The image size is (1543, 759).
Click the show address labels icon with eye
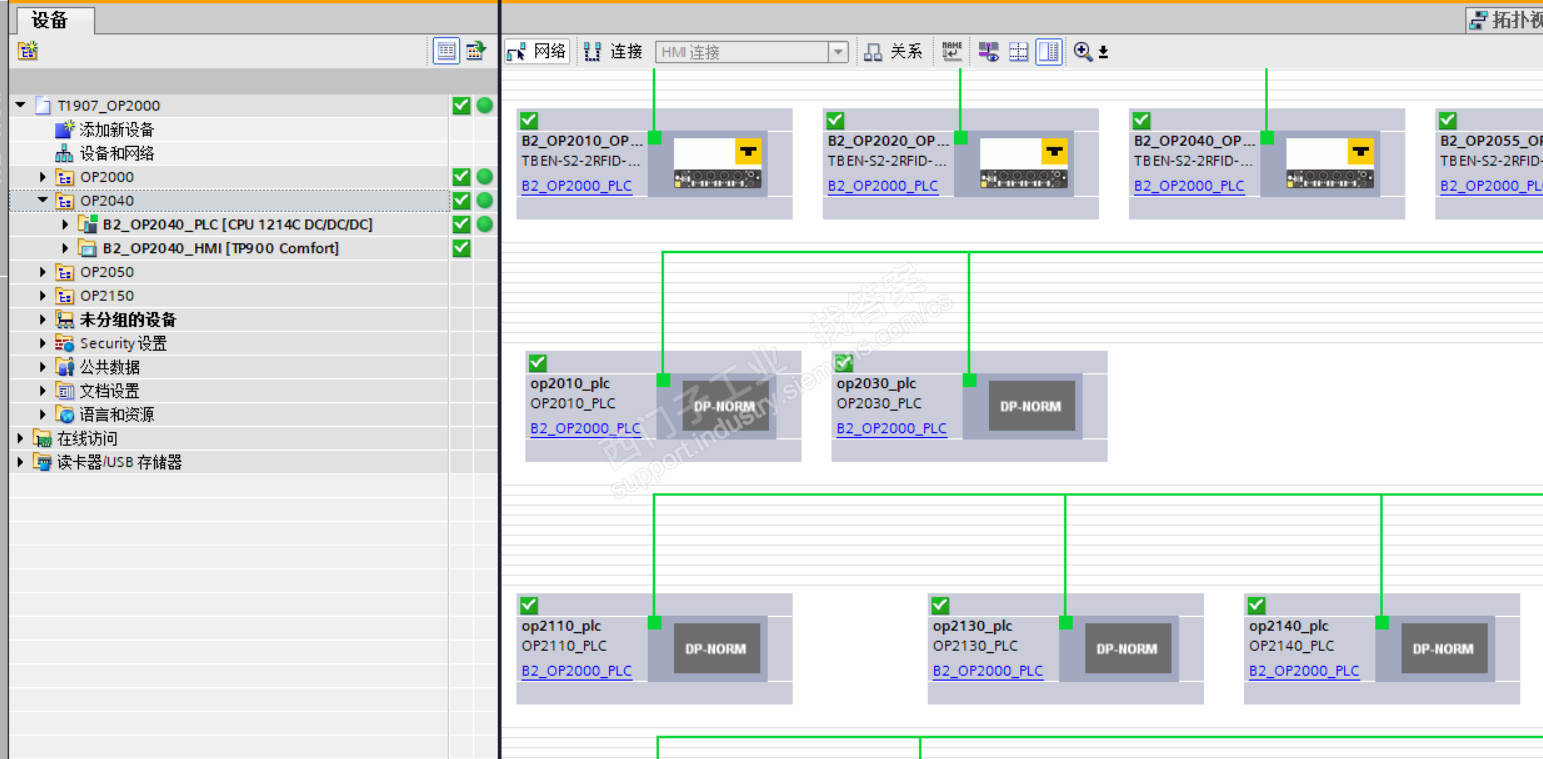pos(988,52)
